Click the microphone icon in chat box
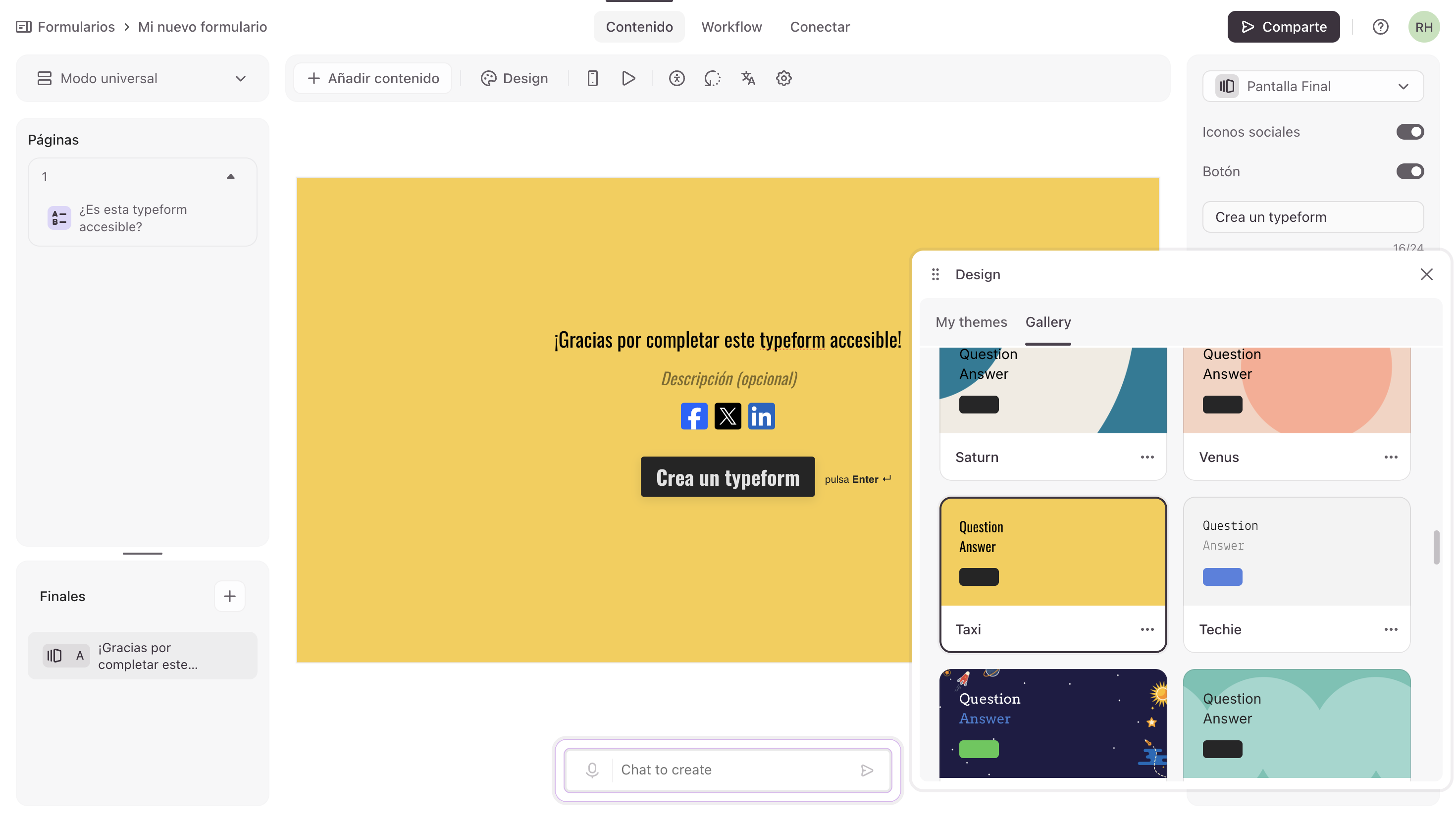The width and height of the screenshot is (1456, 822). [592, 770]
